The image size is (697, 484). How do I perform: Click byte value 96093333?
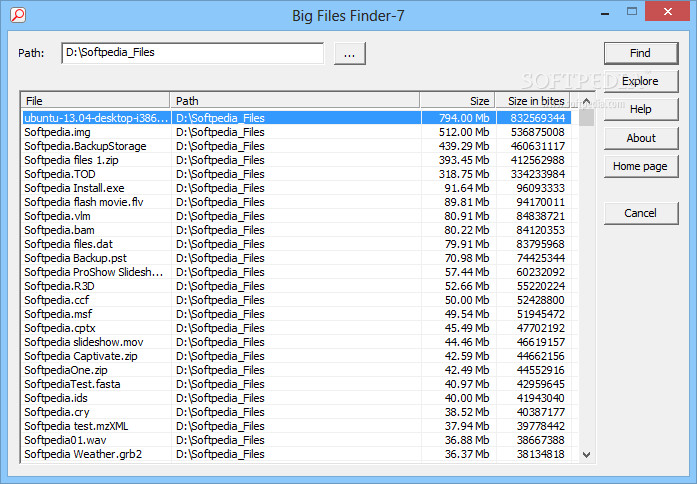pyautogui.click(x=541, y=188)
